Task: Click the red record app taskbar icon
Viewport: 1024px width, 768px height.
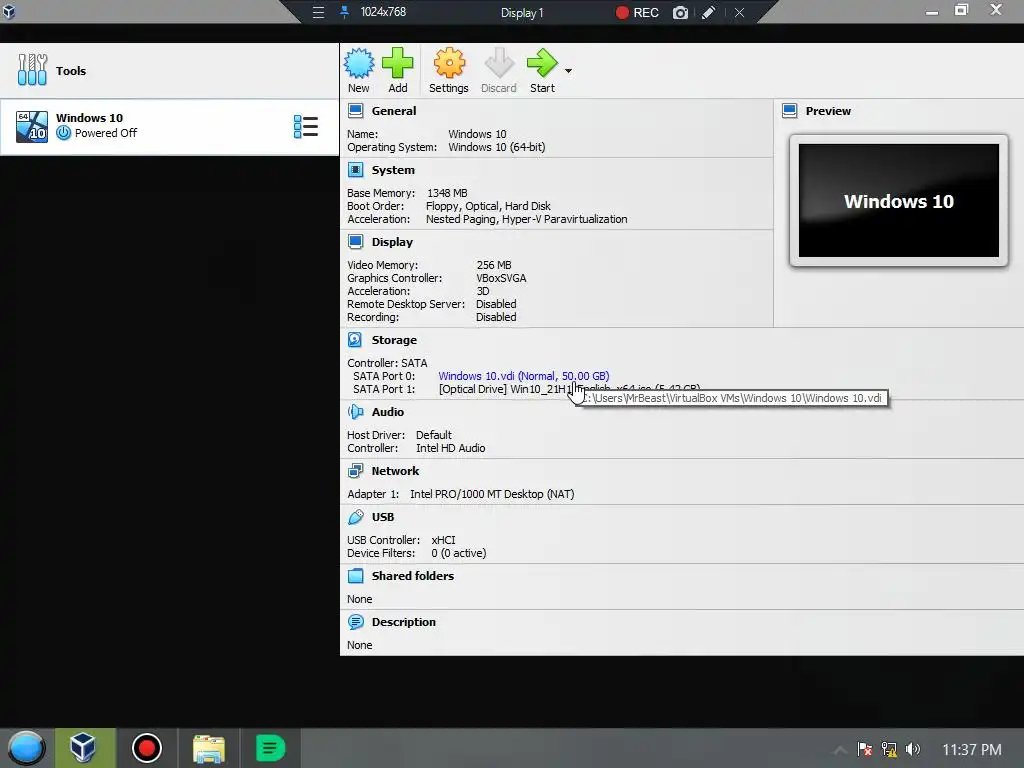Action: [x=146, y=748]
